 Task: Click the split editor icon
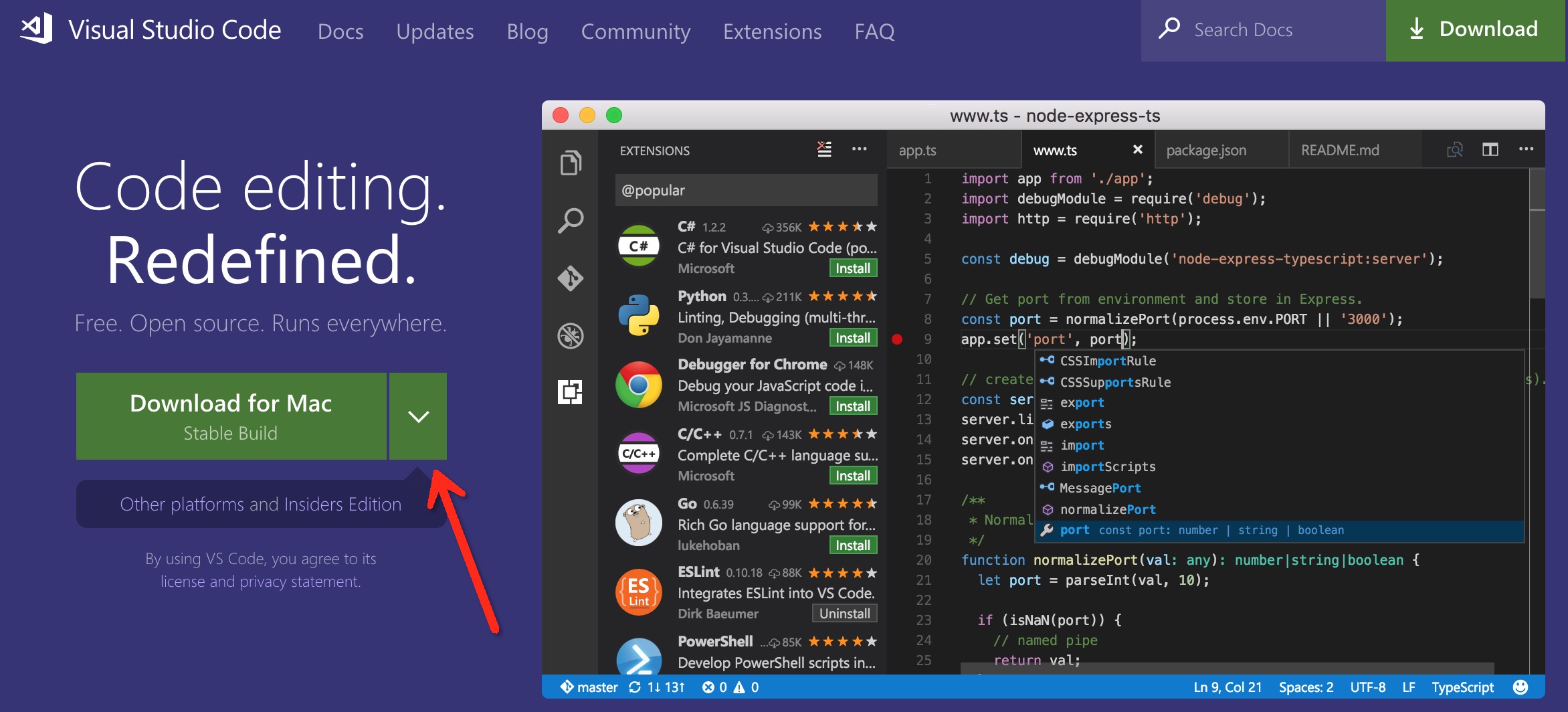pos(1490,149)
